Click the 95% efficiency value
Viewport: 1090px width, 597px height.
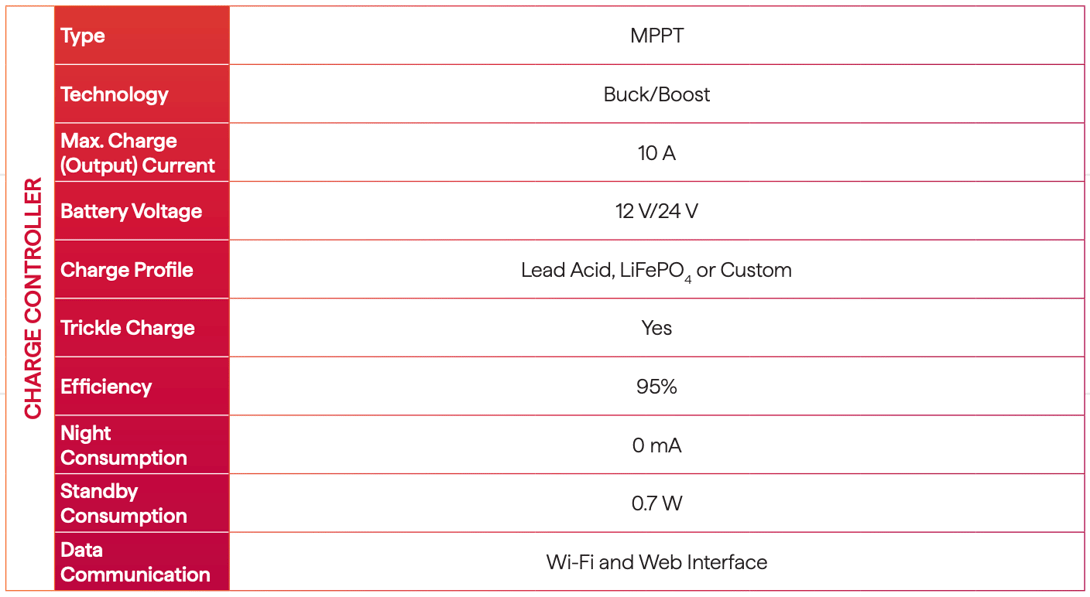[657, 387]
